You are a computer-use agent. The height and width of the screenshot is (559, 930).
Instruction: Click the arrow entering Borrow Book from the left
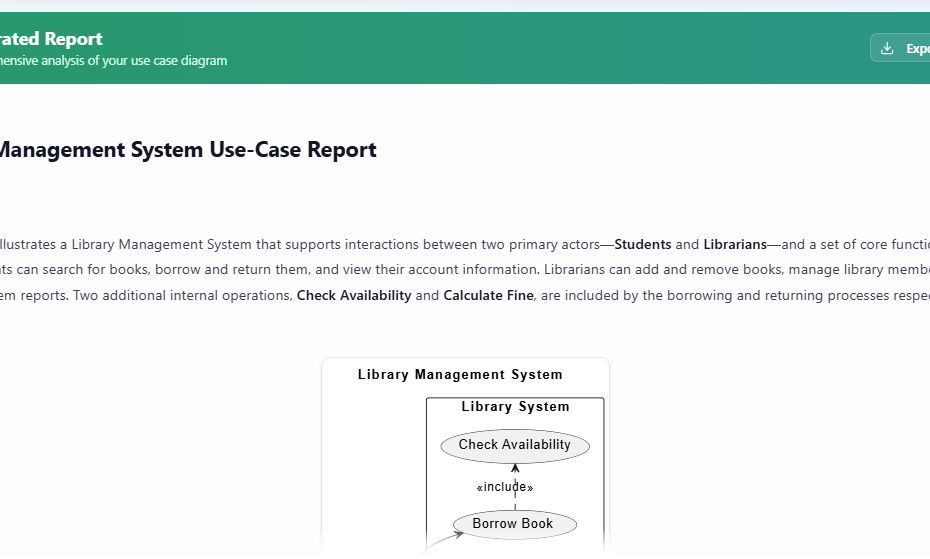pyautogui.click(x=443, y=540)
